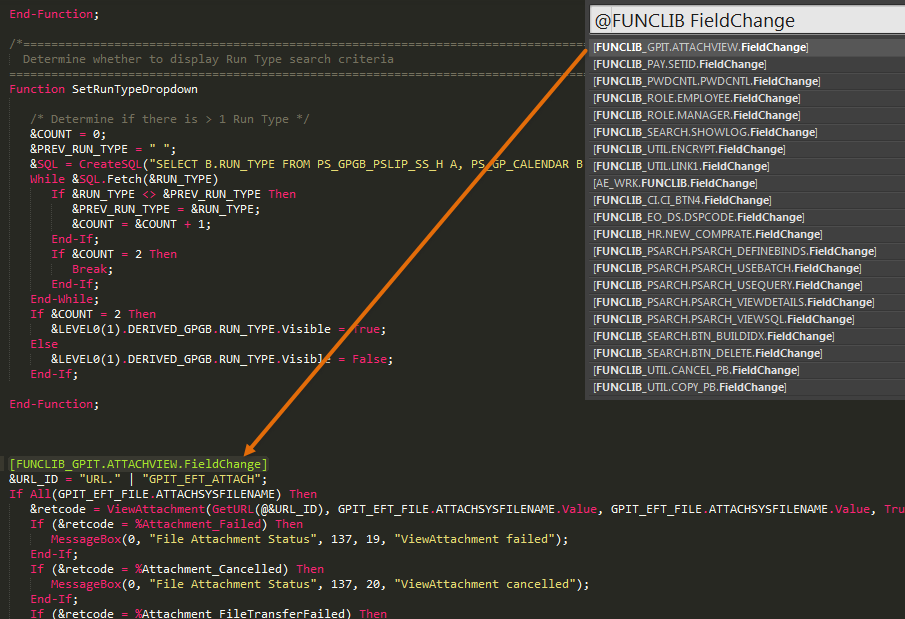
Task: Pick FUNCLIB_ROLE.EMPLOYEE.FieldChange from list
Action: pyautogui.click(x=748, y=98)
